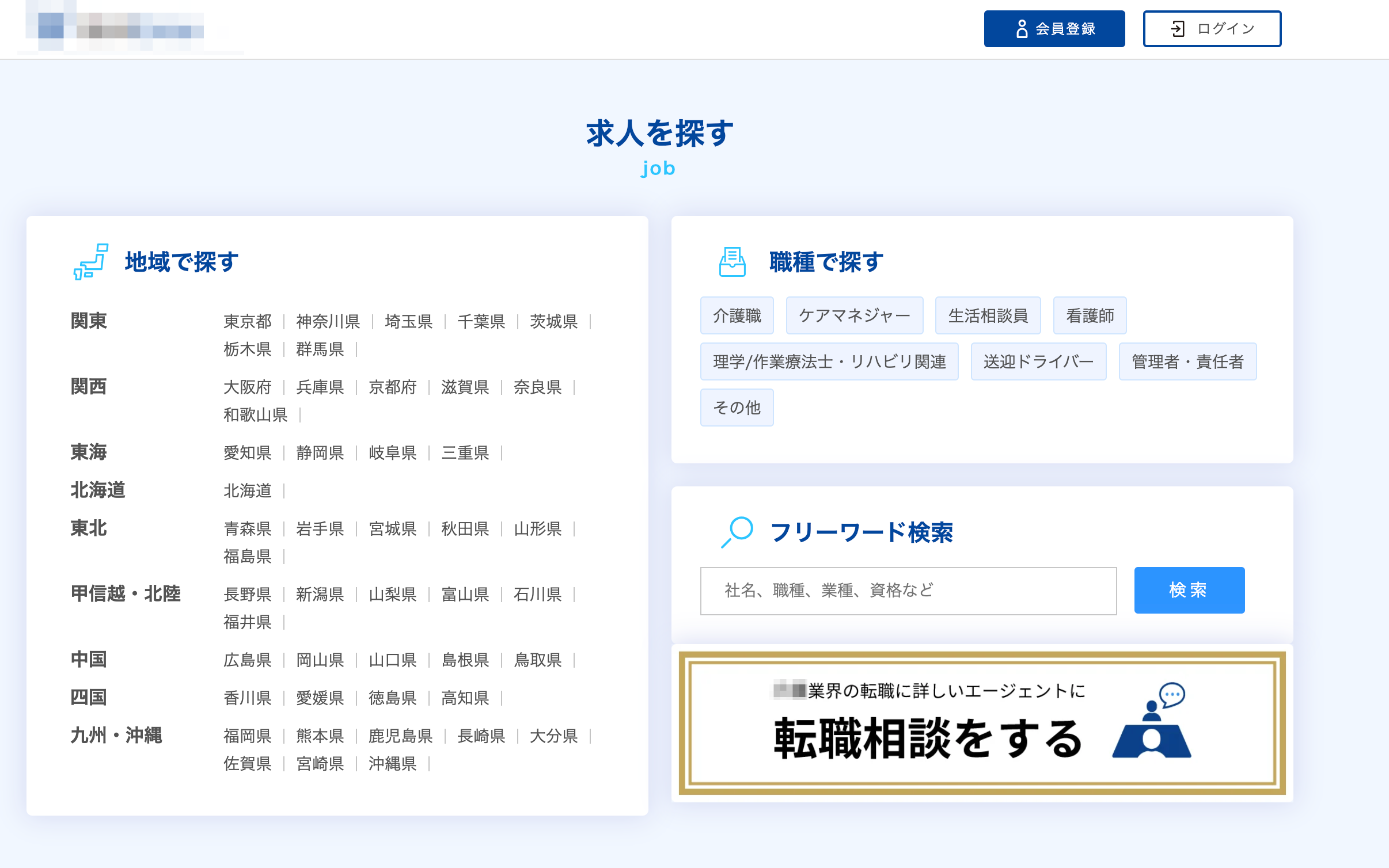1389x868 pixels.
Task: Open the 大阪府 prefecture link
Action: coord(247,387)
